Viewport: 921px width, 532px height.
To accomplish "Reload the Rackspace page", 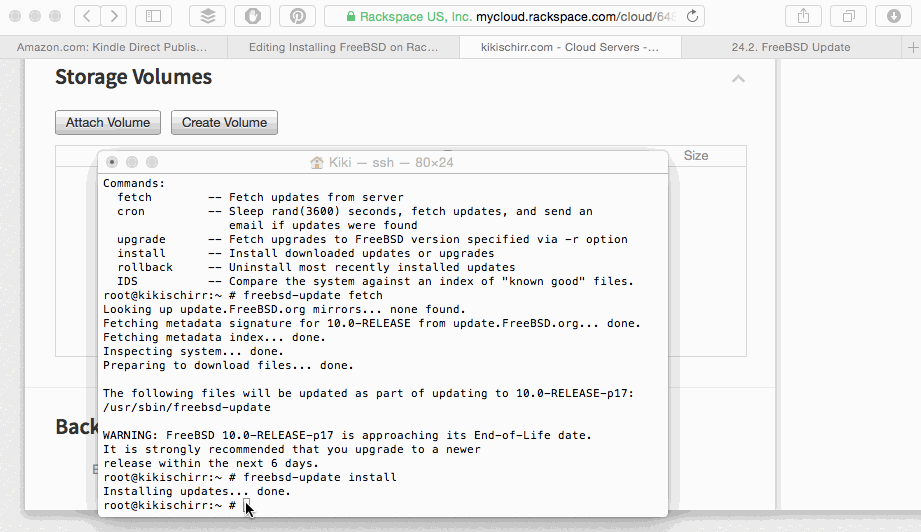I will 693,16.
